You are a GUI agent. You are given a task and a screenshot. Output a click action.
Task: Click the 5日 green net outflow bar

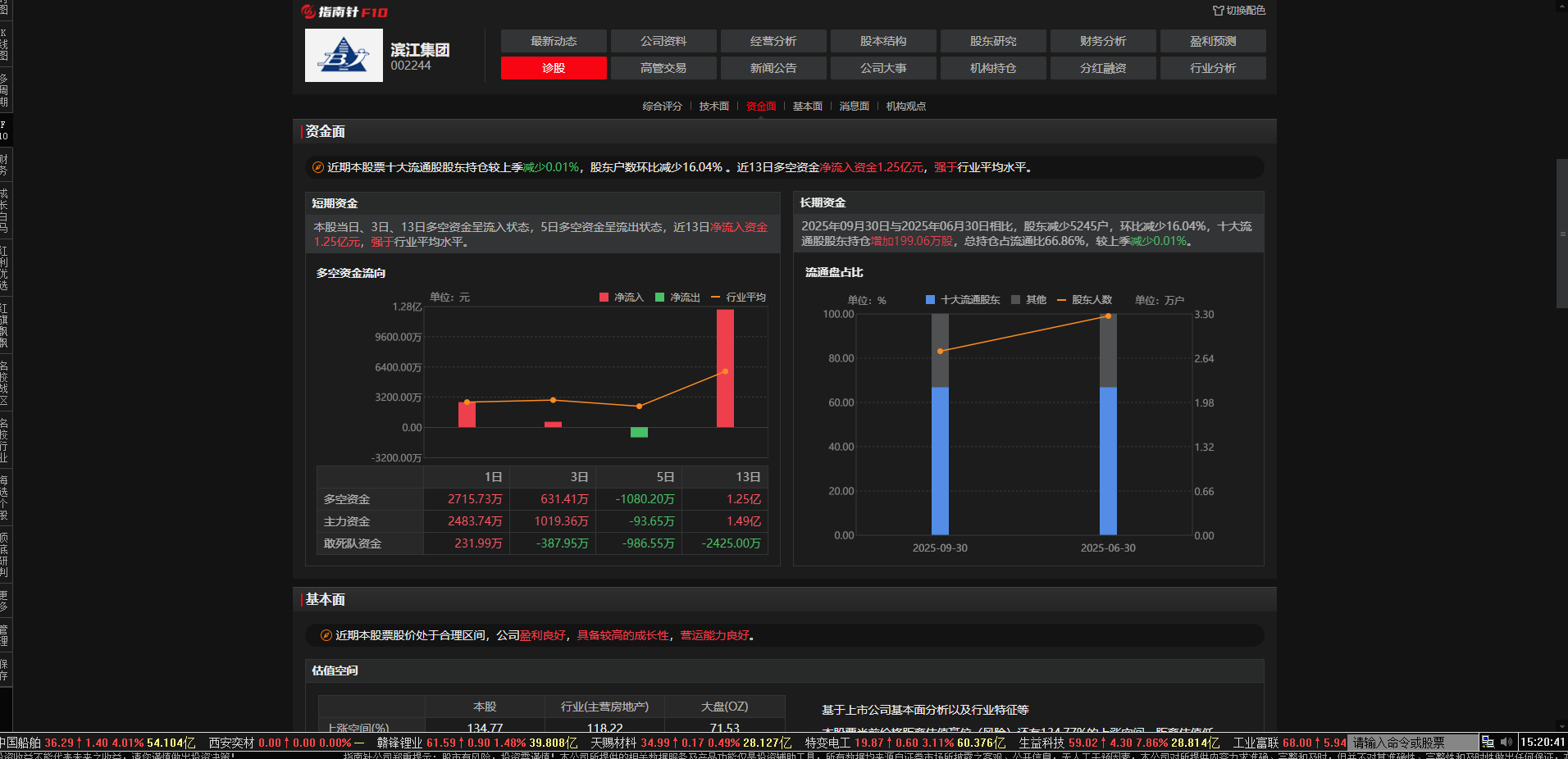point(639,432)
